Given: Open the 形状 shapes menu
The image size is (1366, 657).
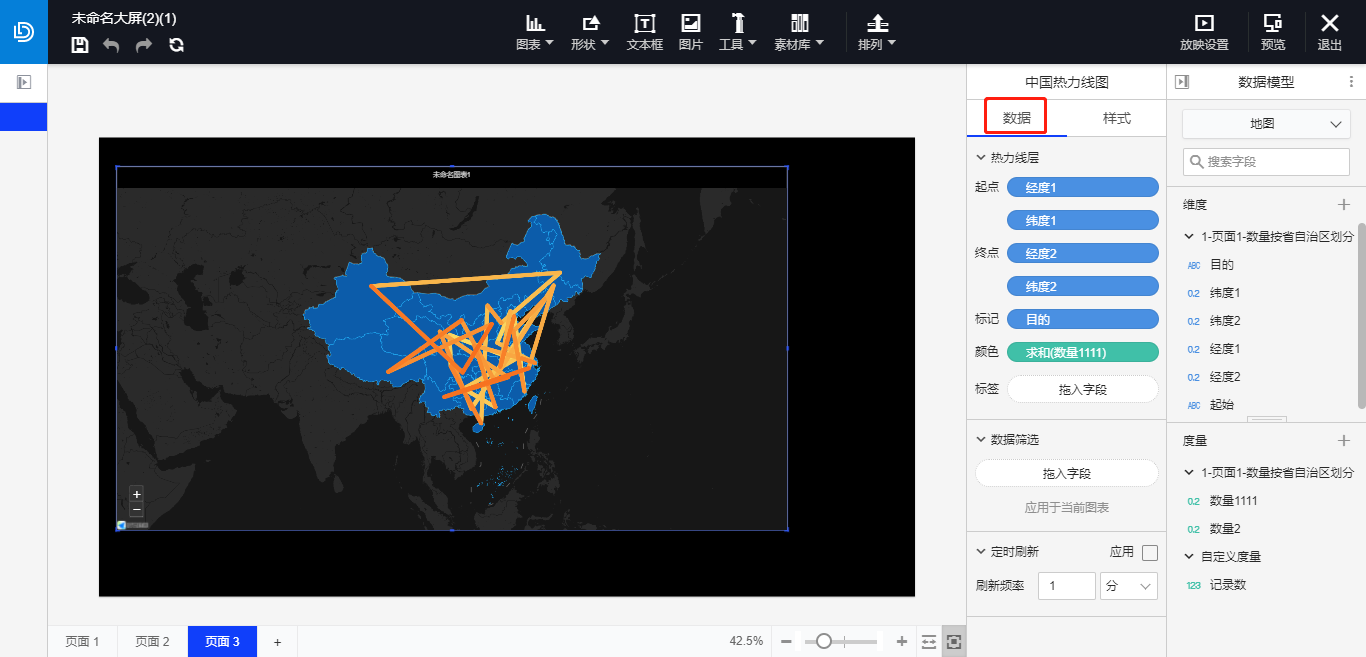Looking at the screenshot, I should pyautogui.click(x=590, y=32).
